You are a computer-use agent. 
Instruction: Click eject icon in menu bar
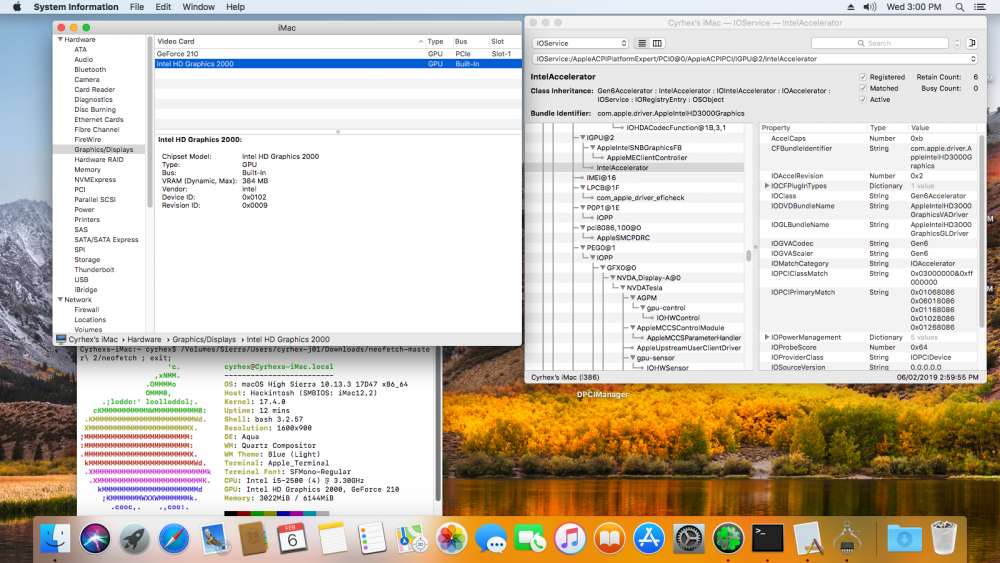(x=850, y=7)
